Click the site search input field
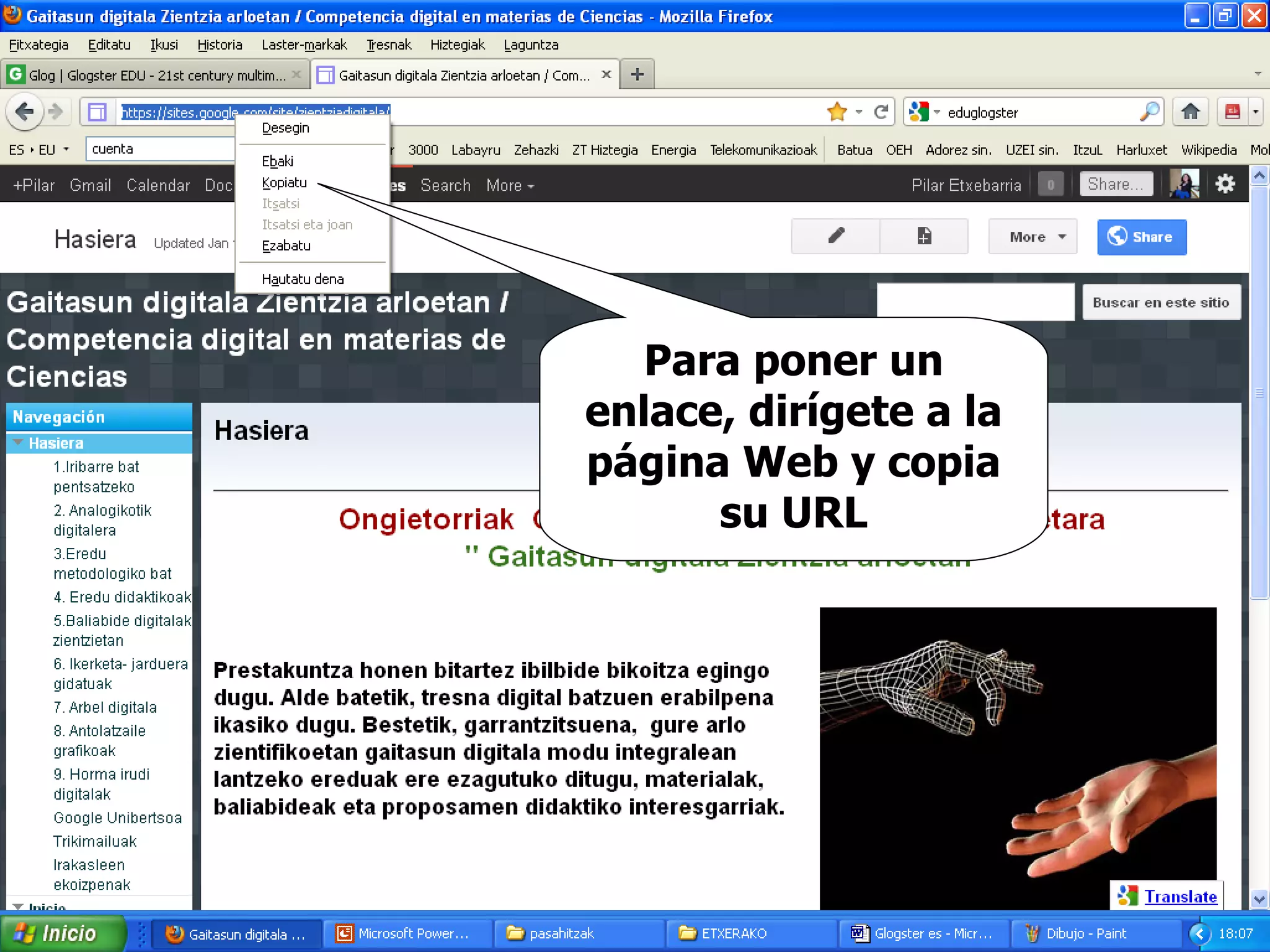The width and height of the screenshot is (1270, 952). click(975, 302)
